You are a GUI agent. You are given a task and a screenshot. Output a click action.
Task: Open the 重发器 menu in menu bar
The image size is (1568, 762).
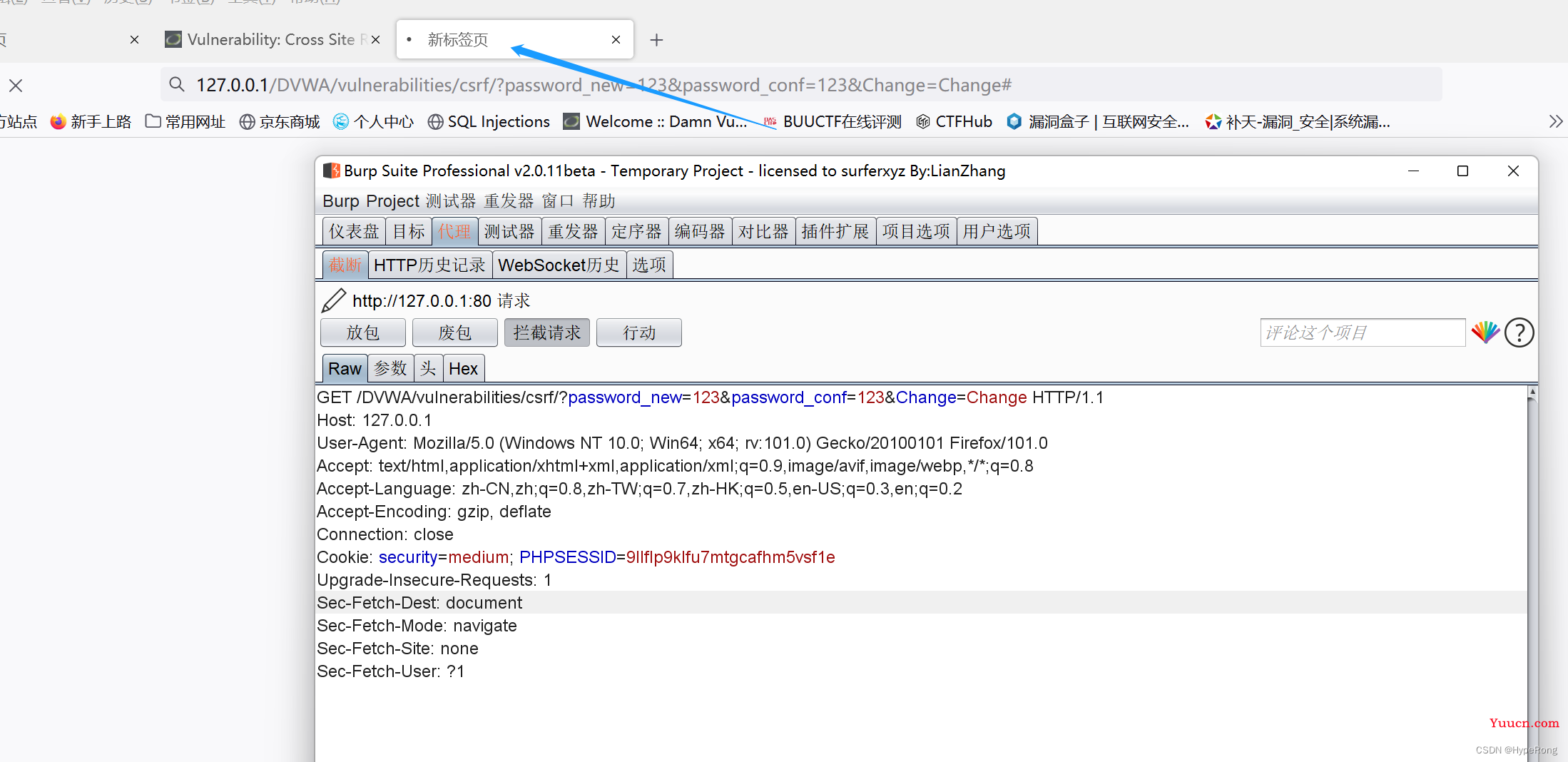pyautogui.click(x=509, y=201)
